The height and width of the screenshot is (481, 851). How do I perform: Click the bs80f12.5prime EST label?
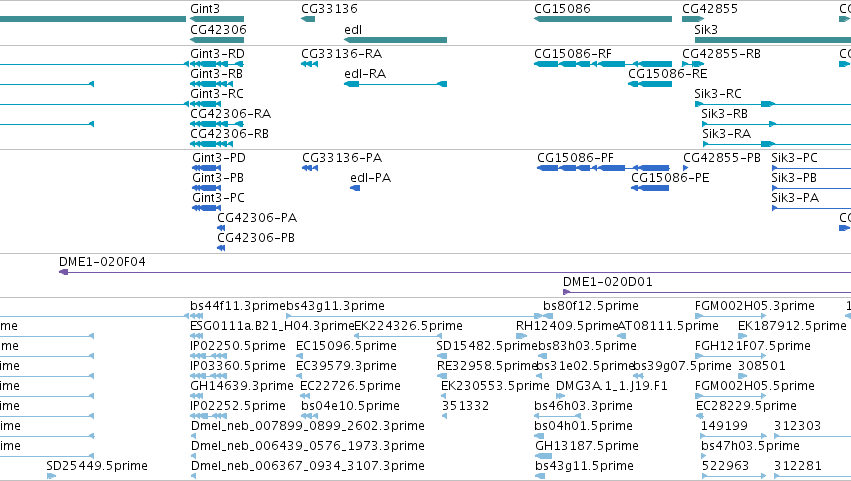click(x=590, y=306)
